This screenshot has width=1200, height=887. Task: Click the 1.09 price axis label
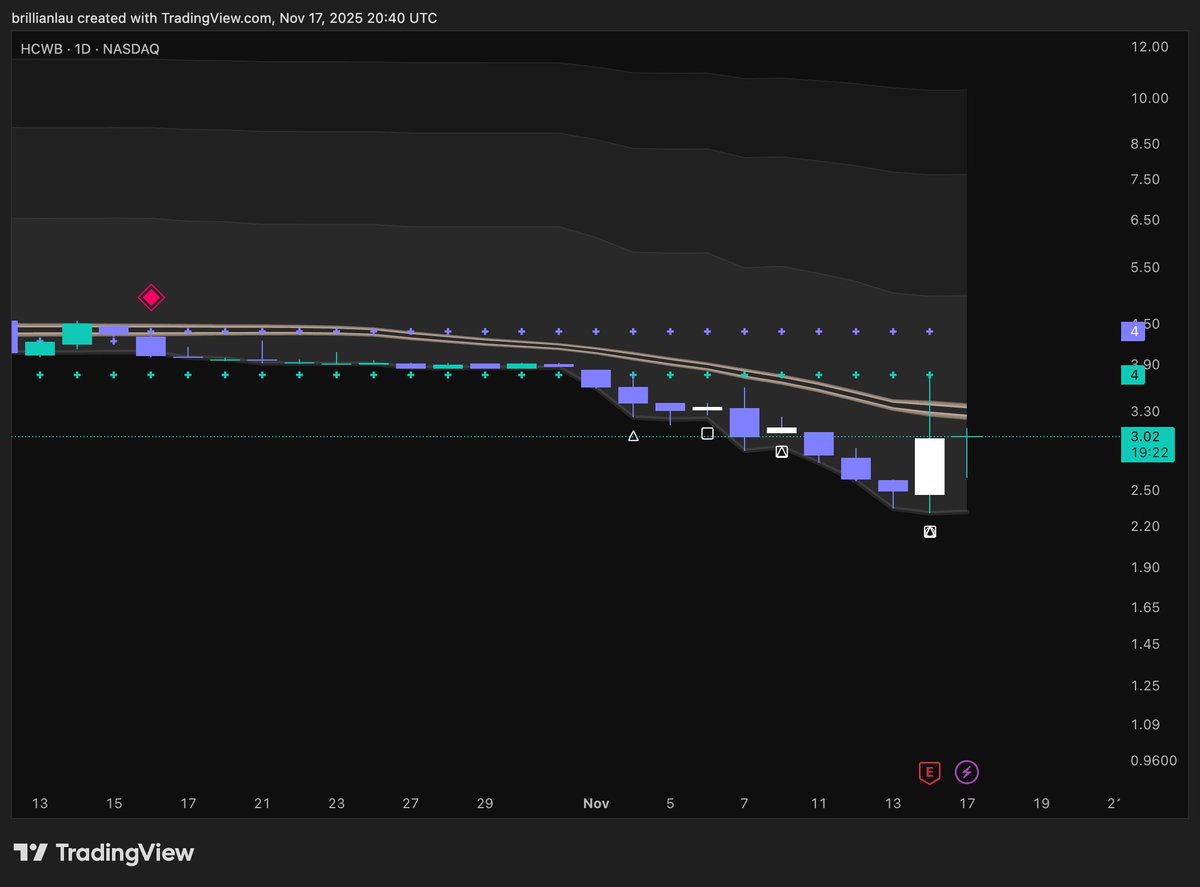coord(1145,724)
